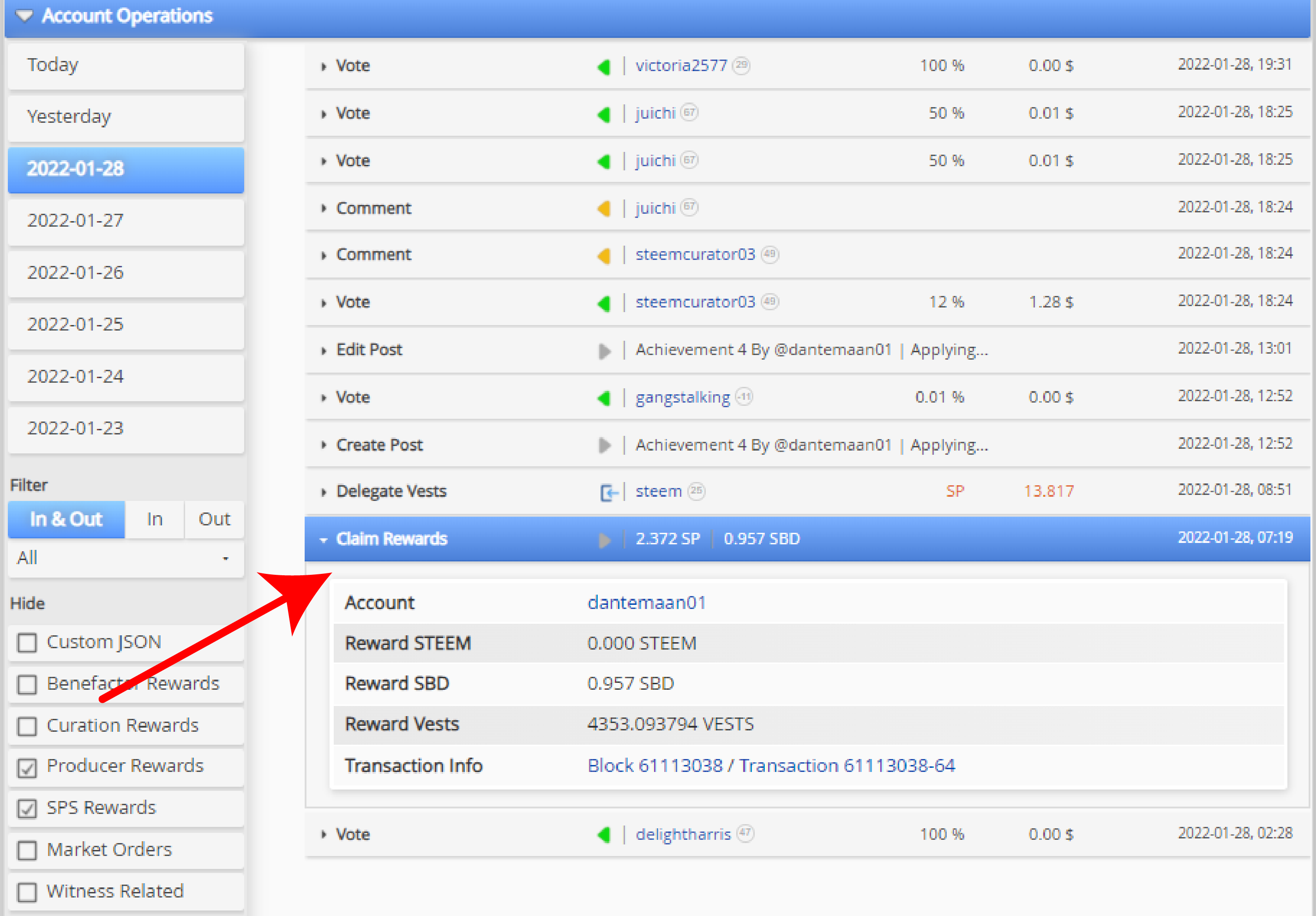
Task: Open the Transaction 61113038-64 link
Action: (x=847, y=766)
